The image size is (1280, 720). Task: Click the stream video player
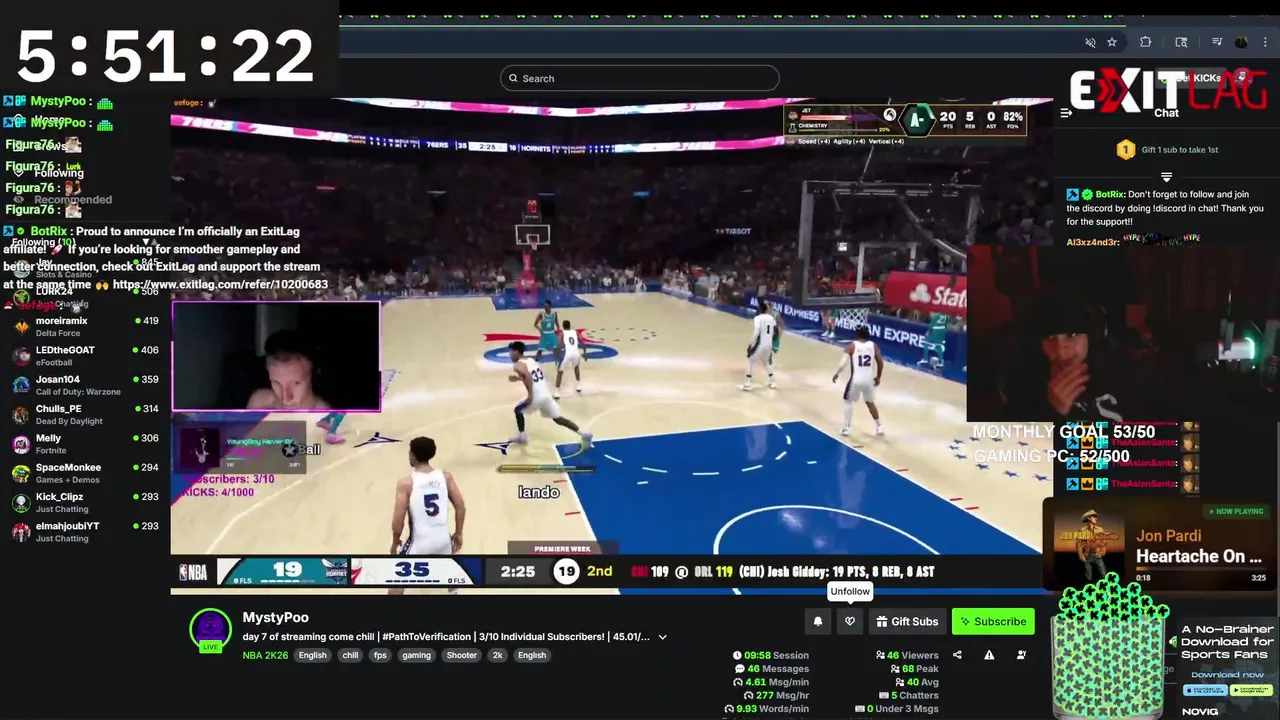click(610, 345)
